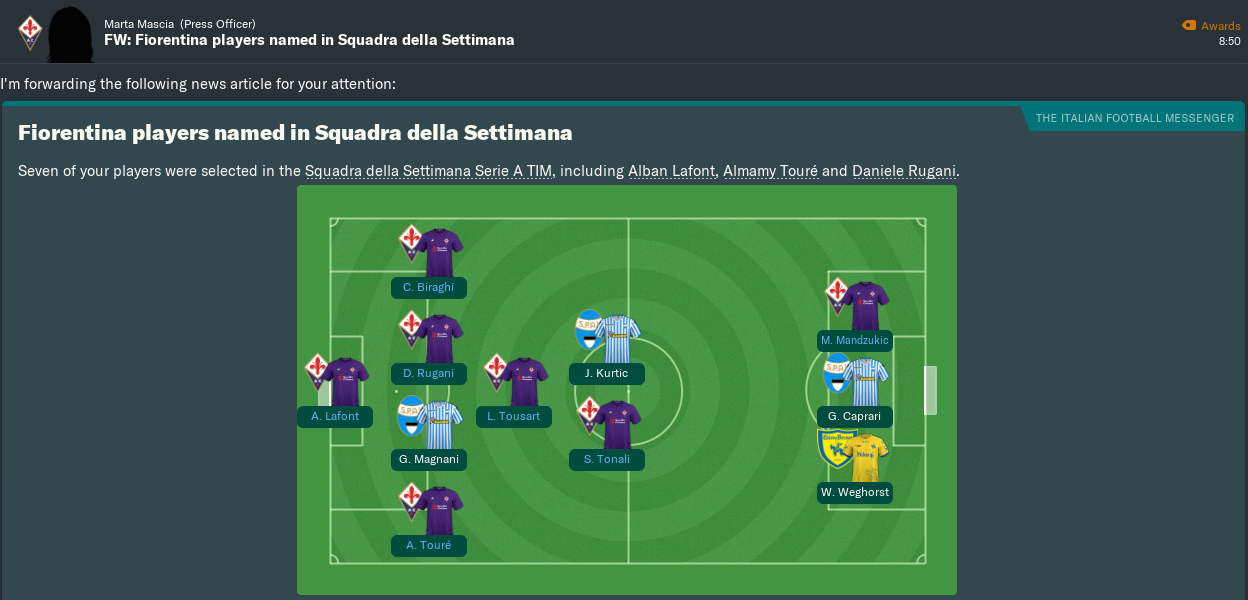The height and width of the screenshot is (600, 1248).
Task: Select the G. Caprari name label
Action: pos(854,416)
